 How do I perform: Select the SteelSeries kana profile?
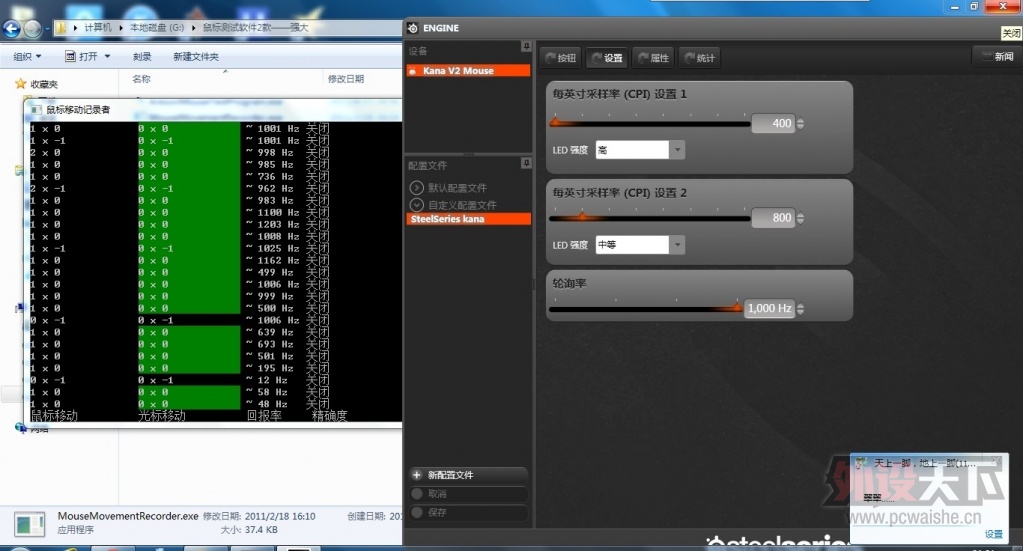[x=468, y=219]
